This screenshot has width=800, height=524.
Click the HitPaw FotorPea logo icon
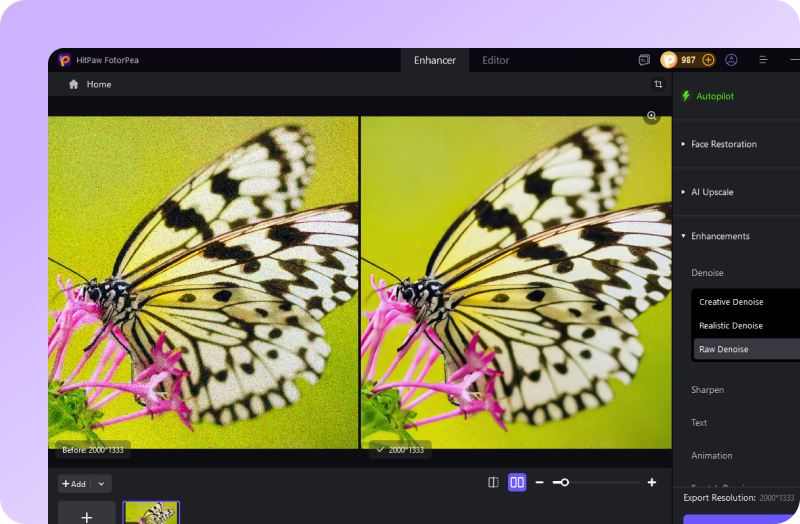click(64, 60)
